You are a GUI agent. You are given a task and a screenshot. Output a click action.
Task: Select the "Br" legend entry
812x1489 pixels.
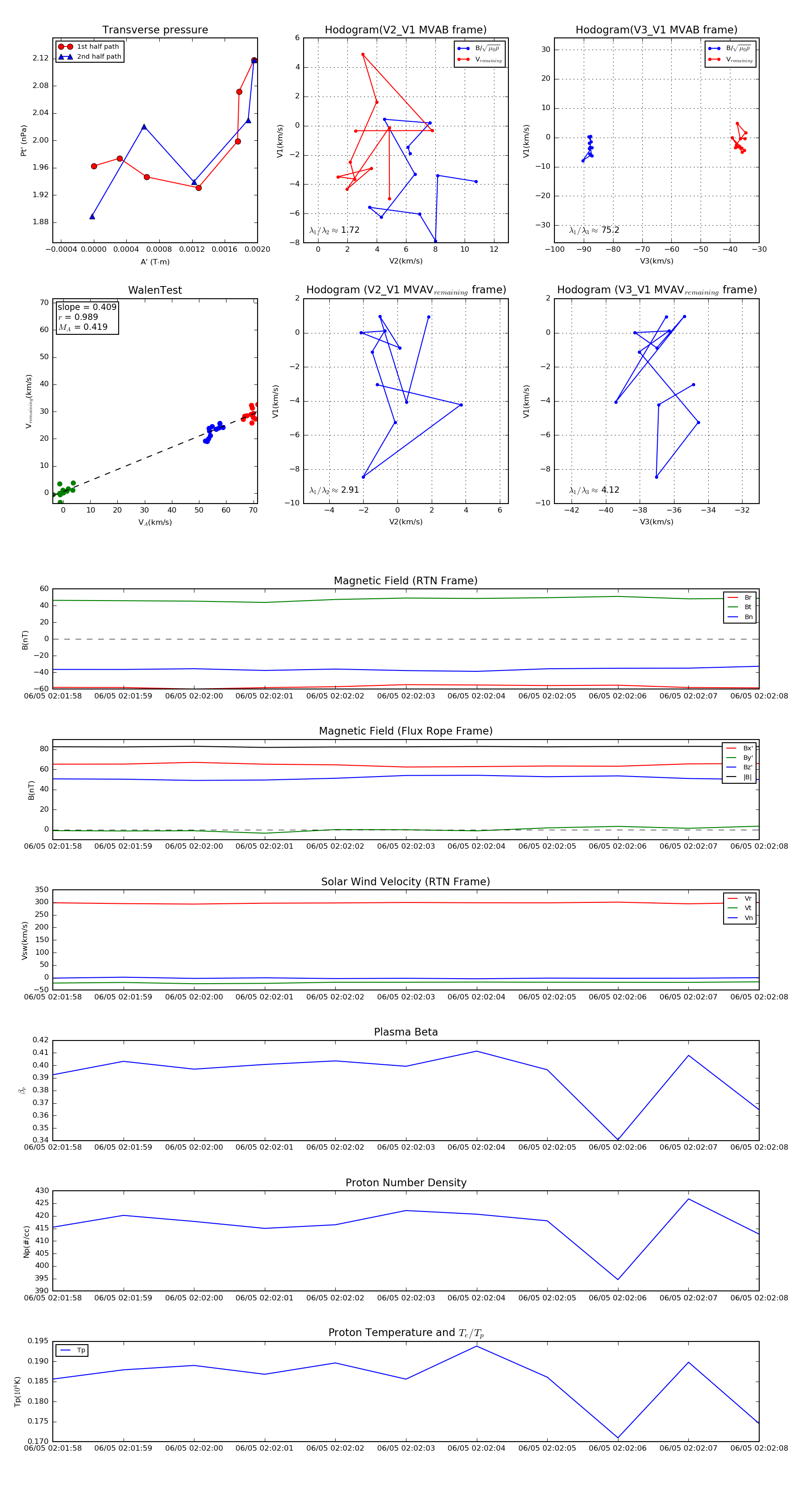pos(740,598)
